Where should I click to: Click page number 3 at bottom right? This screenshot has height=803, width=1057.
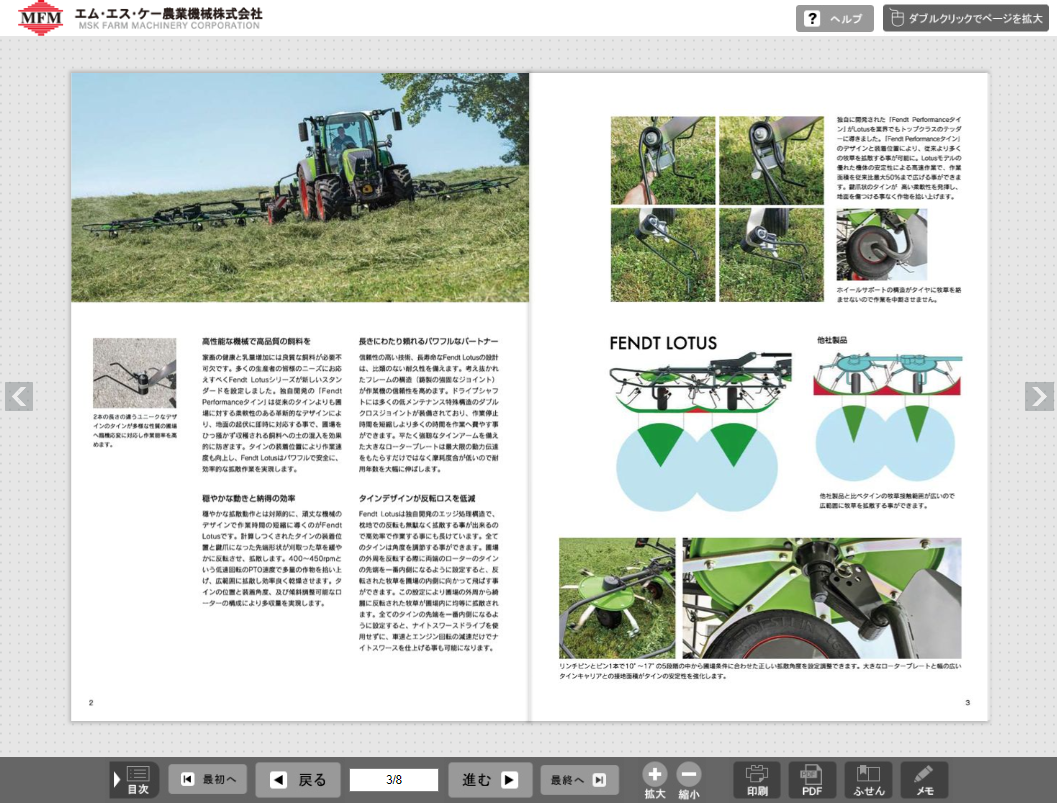tap(967, 703)
